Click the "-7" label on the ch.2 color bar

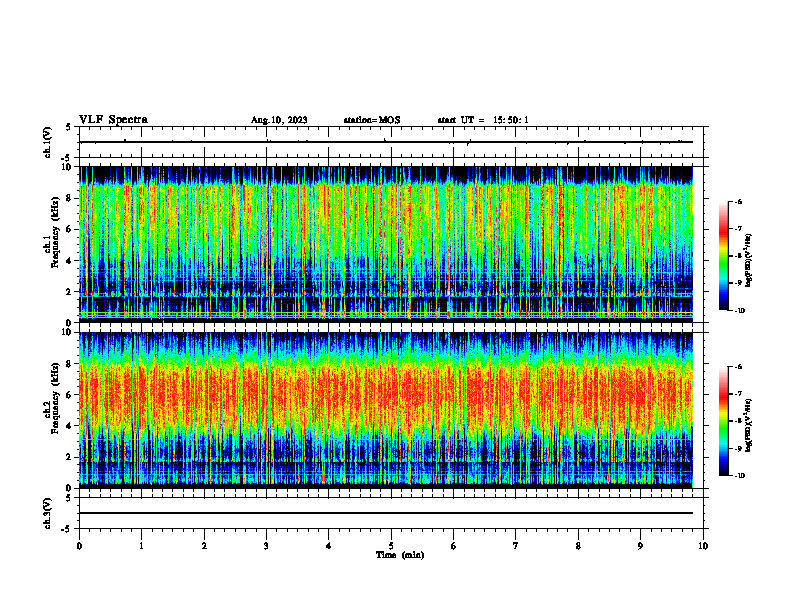point(738,394)
